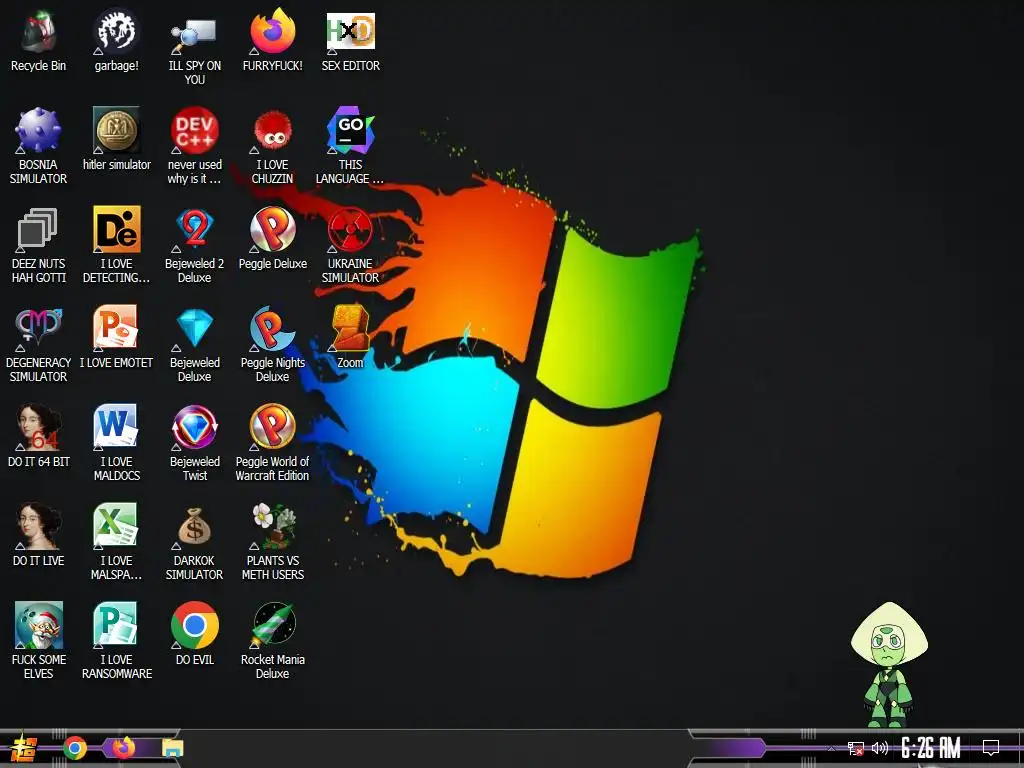This screenshot has height=768, width=1024.
Task: Expand hidden system tray icons chevron
Action: click(831, 748)
